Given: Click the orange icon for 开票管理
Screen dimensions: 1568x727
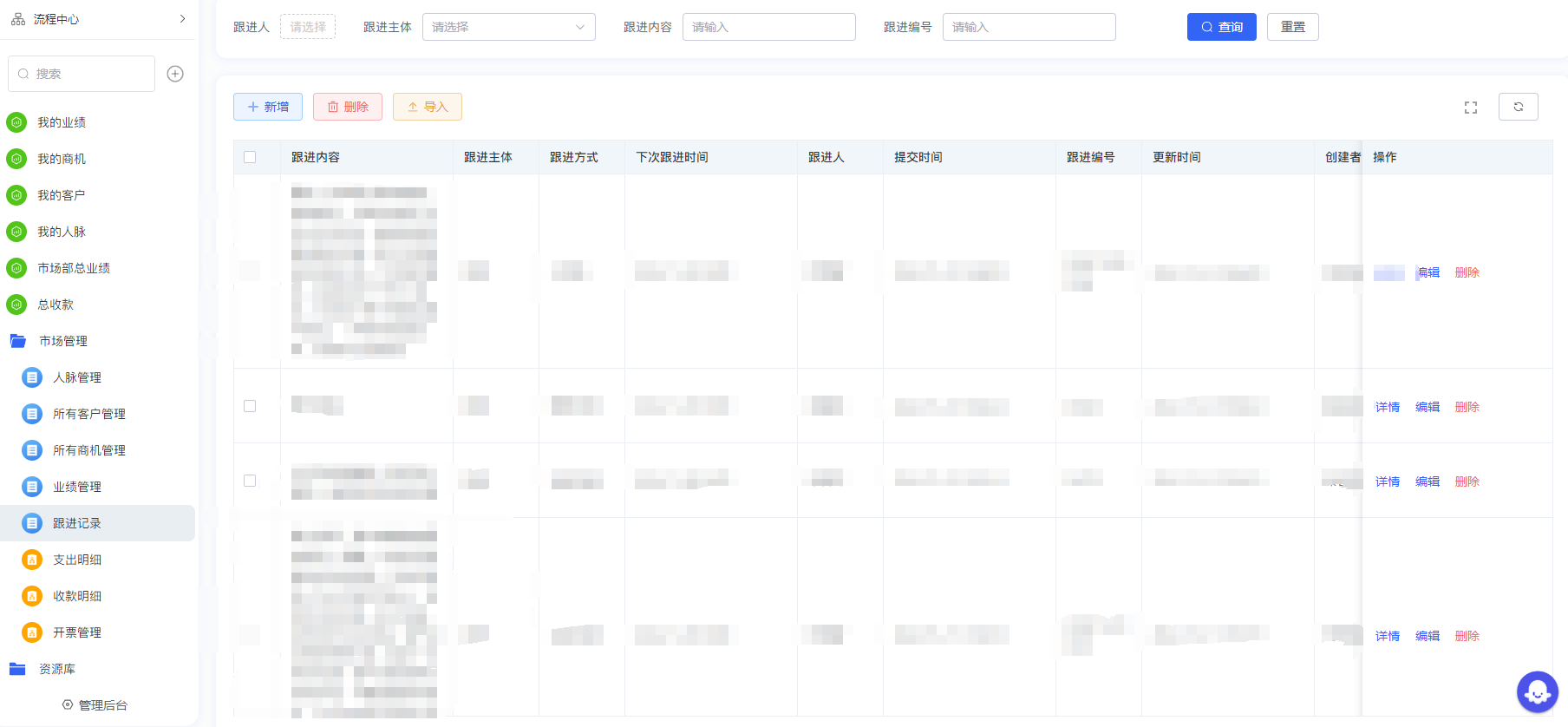Looking at the screenshot, I should click(x=32, y=632).
